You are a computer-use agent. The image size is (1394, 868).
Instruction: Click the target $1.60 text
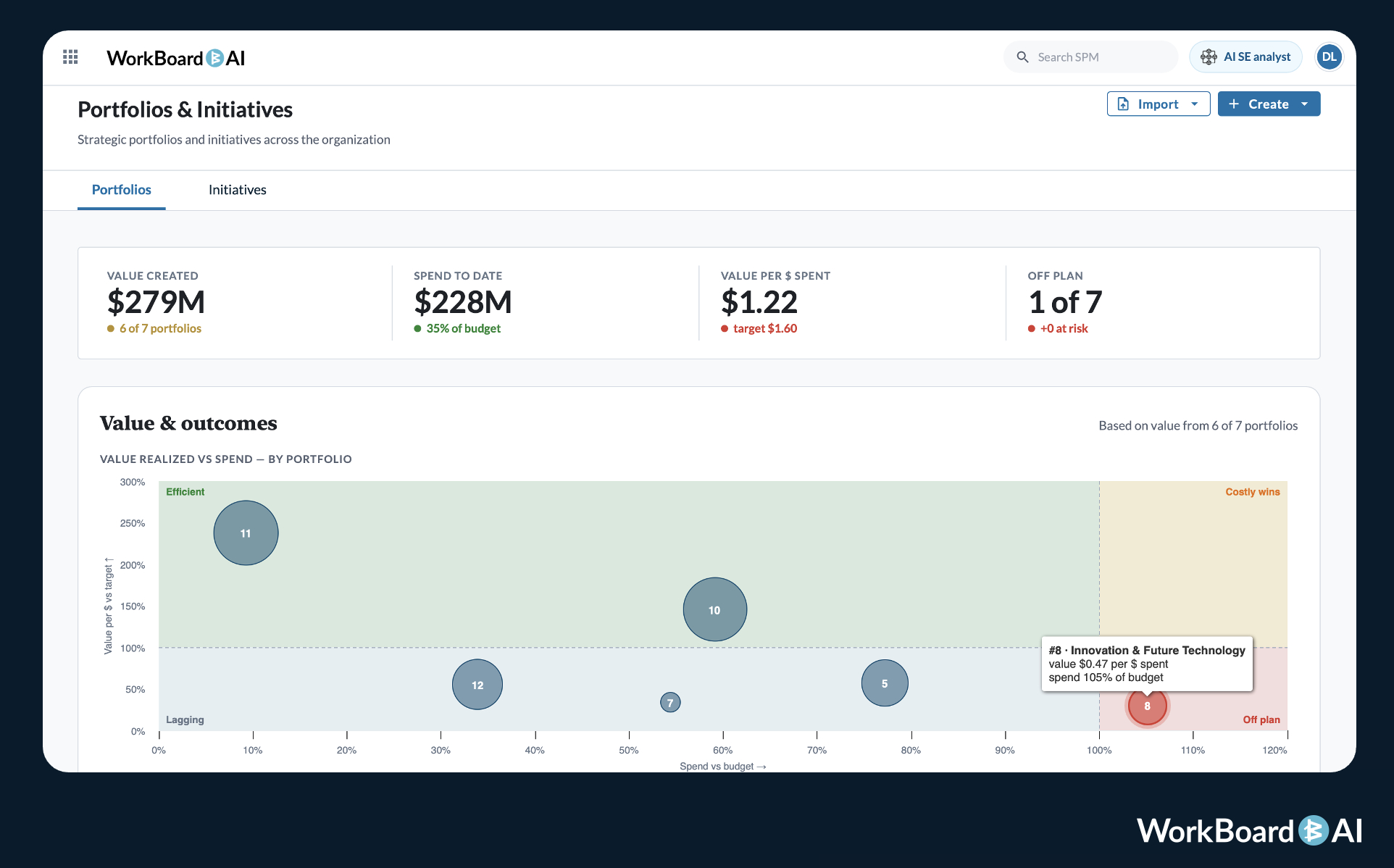click(764, 328)
